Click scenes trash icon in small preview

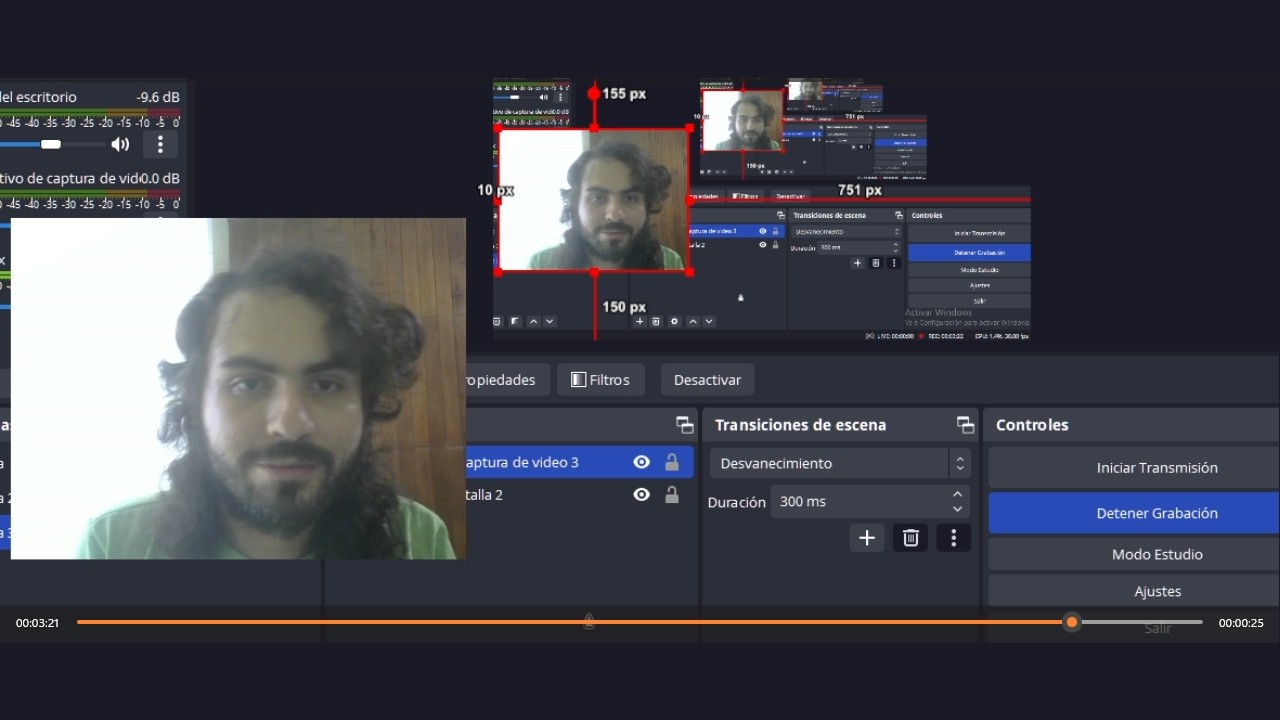click(497, 321)
